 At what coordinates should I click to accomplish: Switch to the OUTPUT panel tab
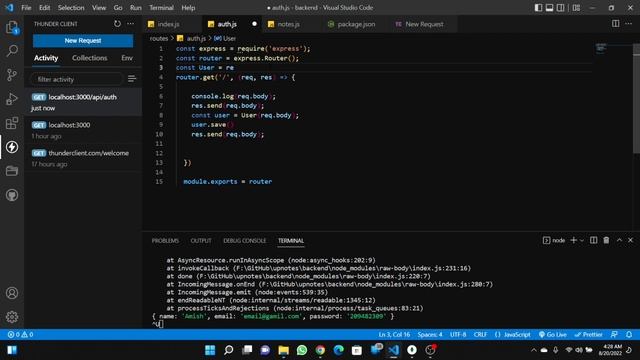pyautogui.click(x=201, y=240)
